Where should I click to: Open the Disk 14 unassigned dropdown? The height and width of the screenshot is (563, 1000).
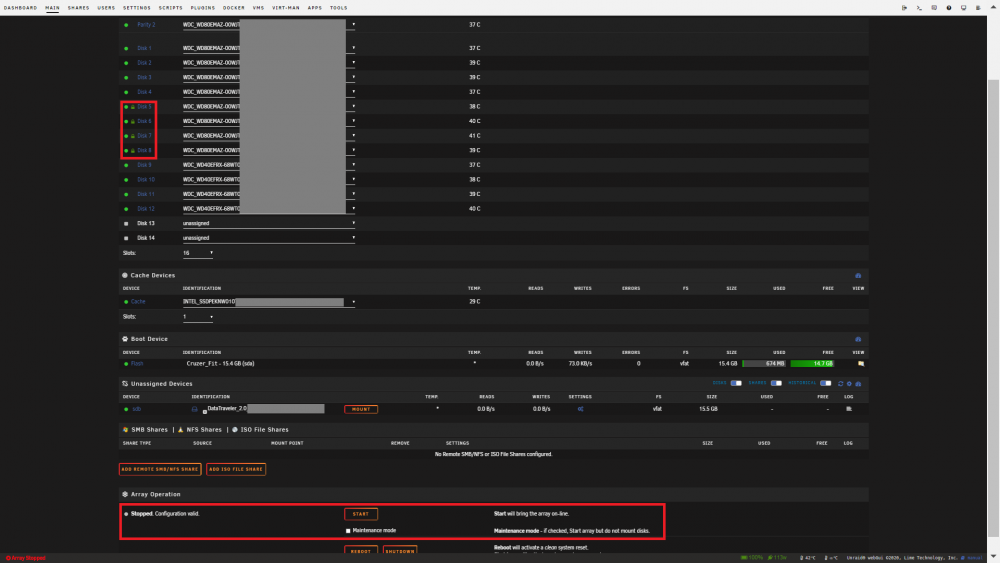click(x=268, y=238)
